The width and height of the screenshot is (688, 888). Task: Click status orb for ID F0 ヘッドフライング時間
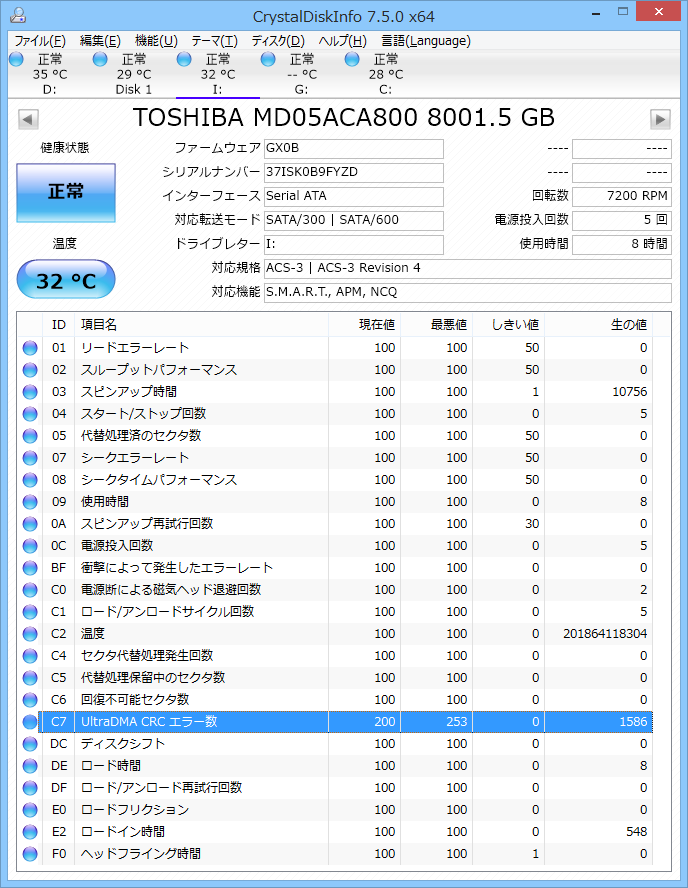(x=30, y=853)
